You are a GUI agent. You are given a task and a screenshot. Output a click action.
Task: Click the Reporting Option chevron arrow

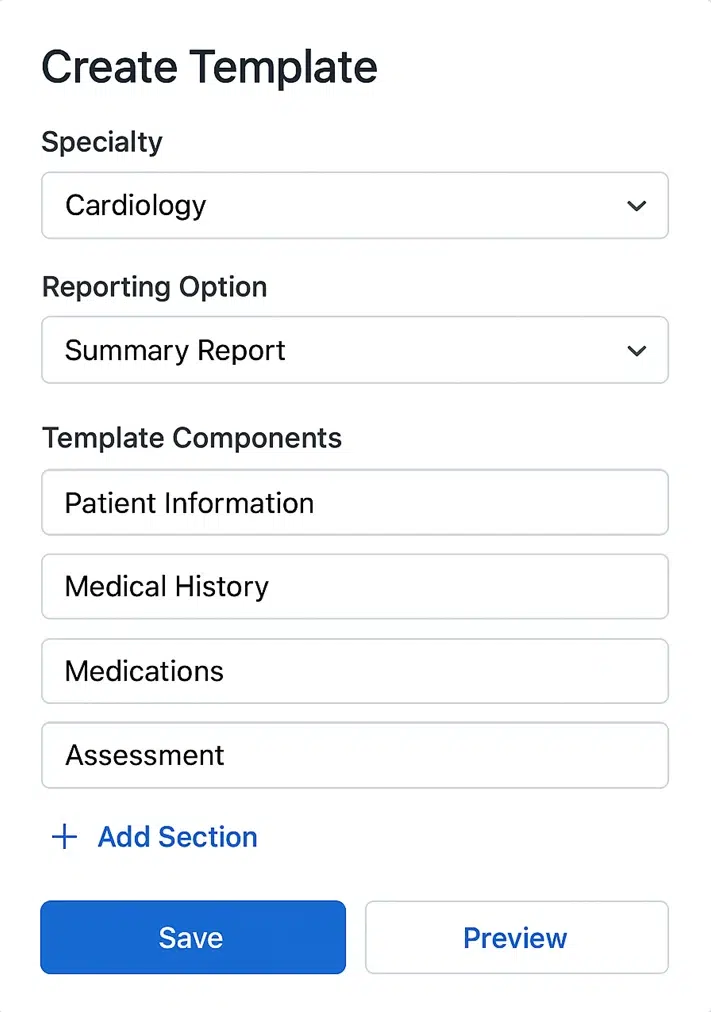click(635, 351)
